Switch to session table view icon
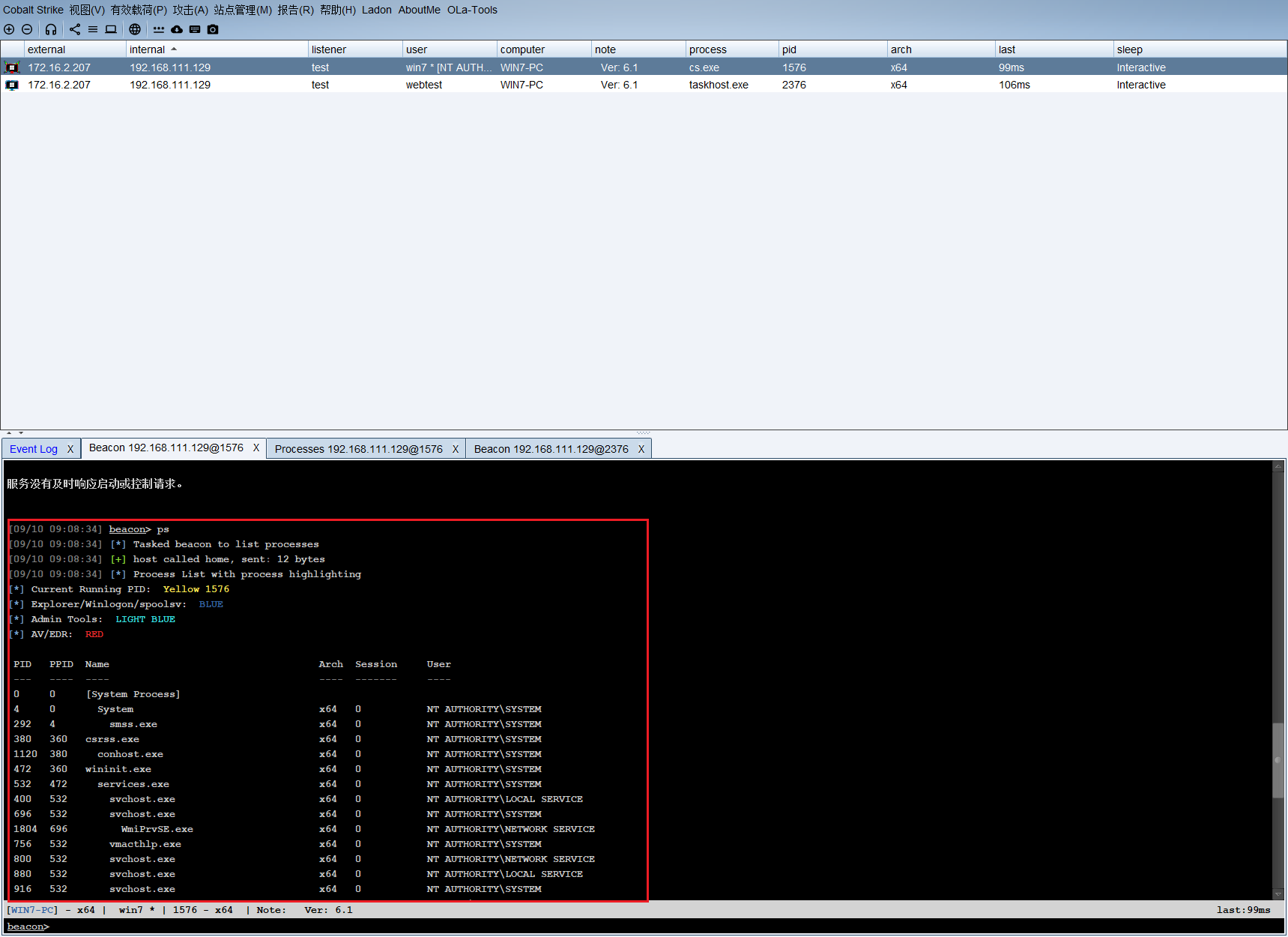1288x937 pixels. [93, 29]
